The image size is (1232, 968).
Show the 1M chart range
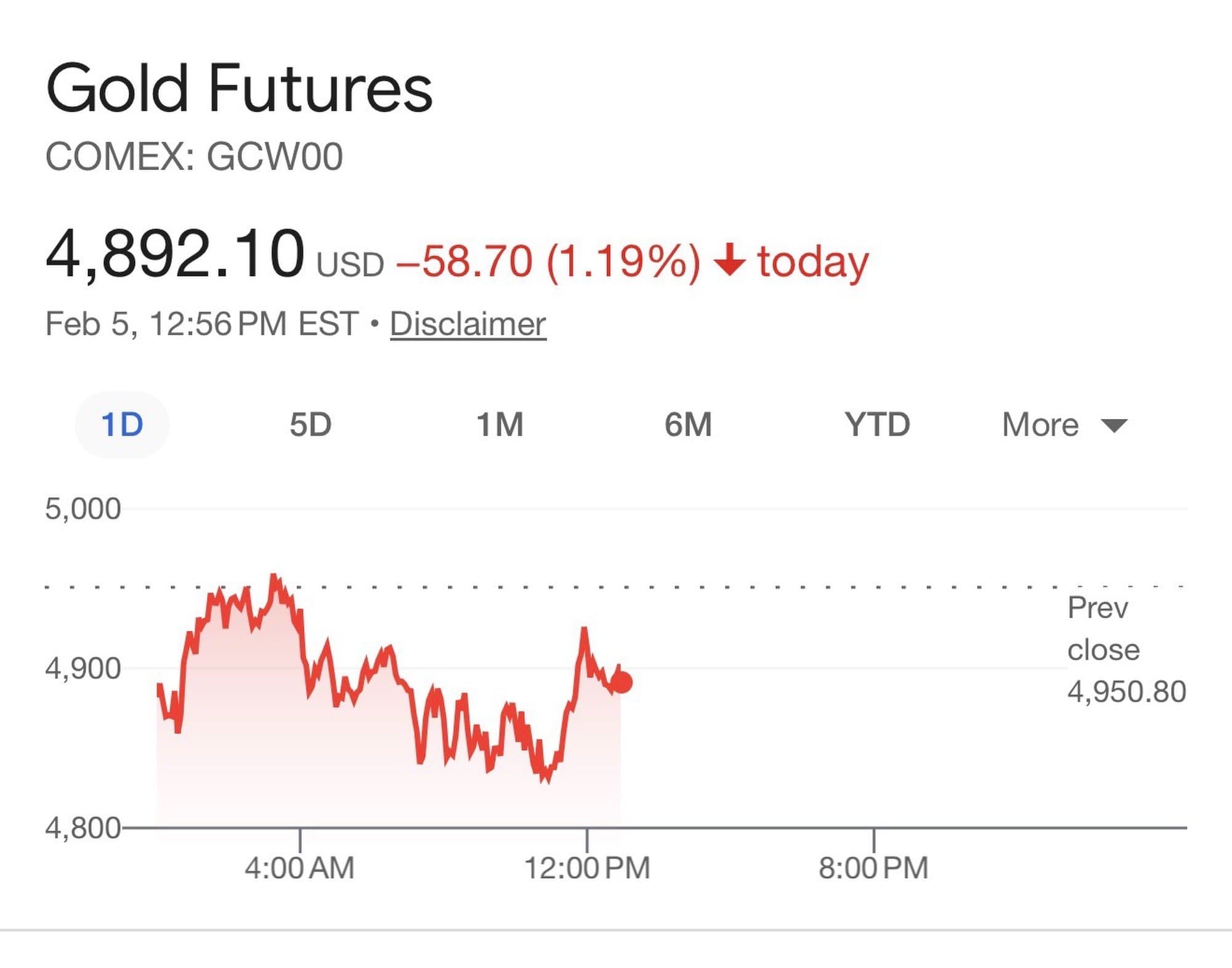click(500, 425)
